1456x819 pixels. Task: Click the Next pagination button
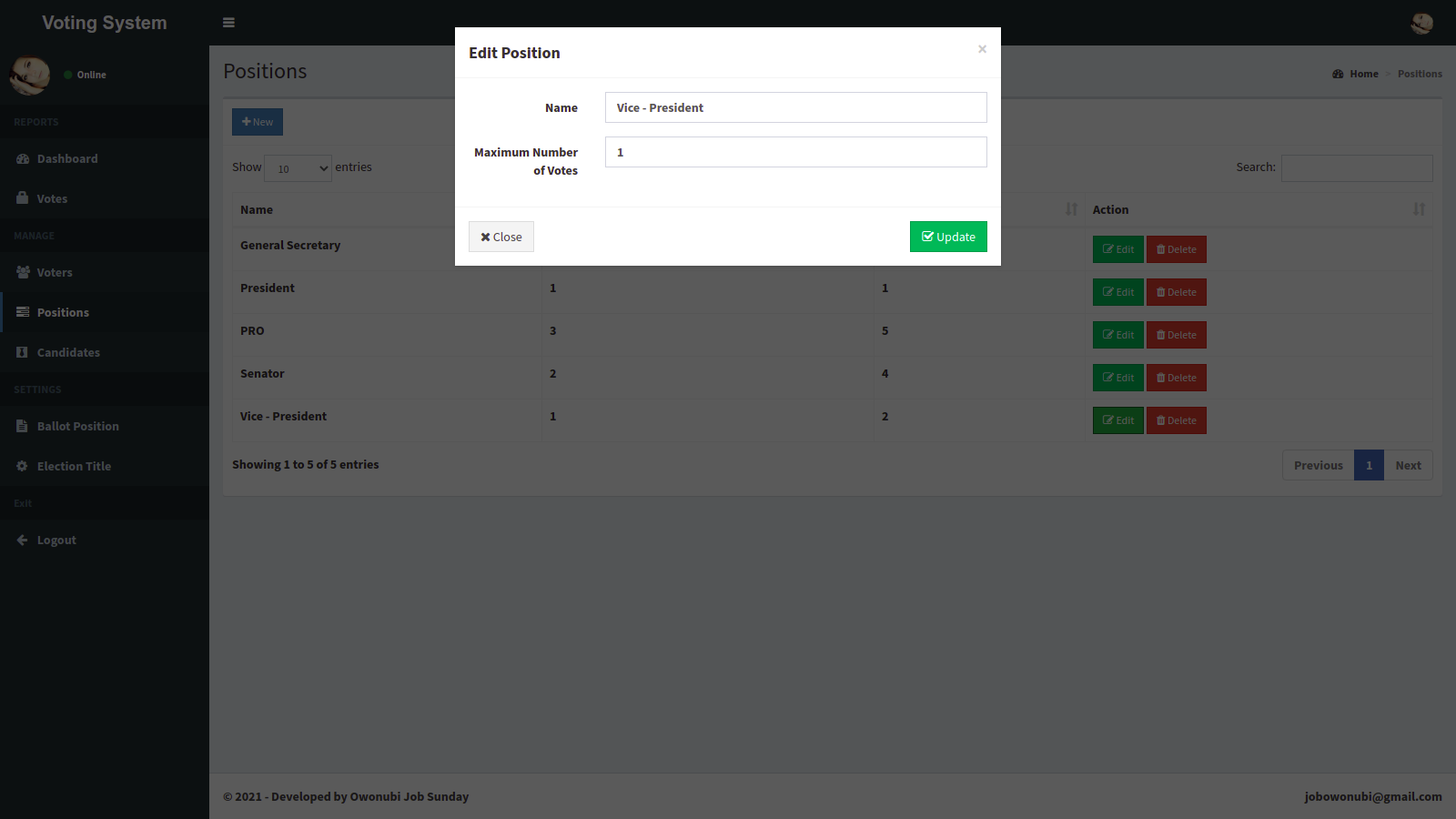(x=1408, y=465)
